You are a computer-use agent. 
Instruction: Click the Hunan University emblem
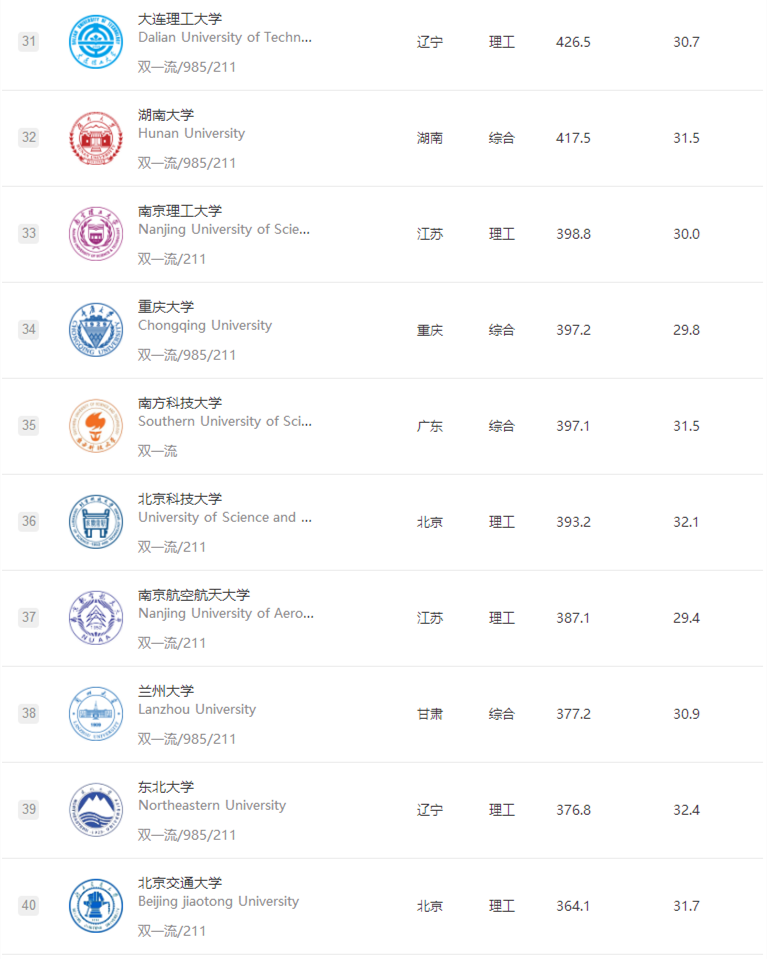pos(95,138)
